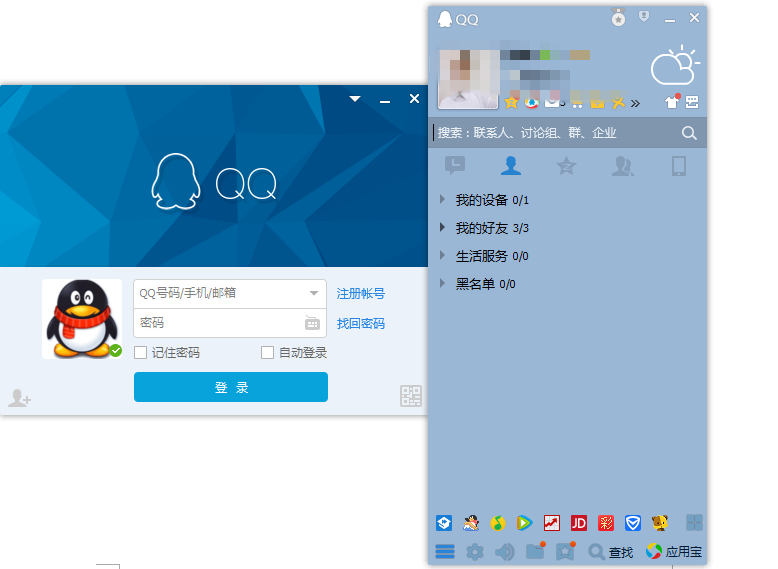Change online status green badge on penguin avatar
Image resolution: width=778 pixels, height=569 pixels.
coord(116,351)
